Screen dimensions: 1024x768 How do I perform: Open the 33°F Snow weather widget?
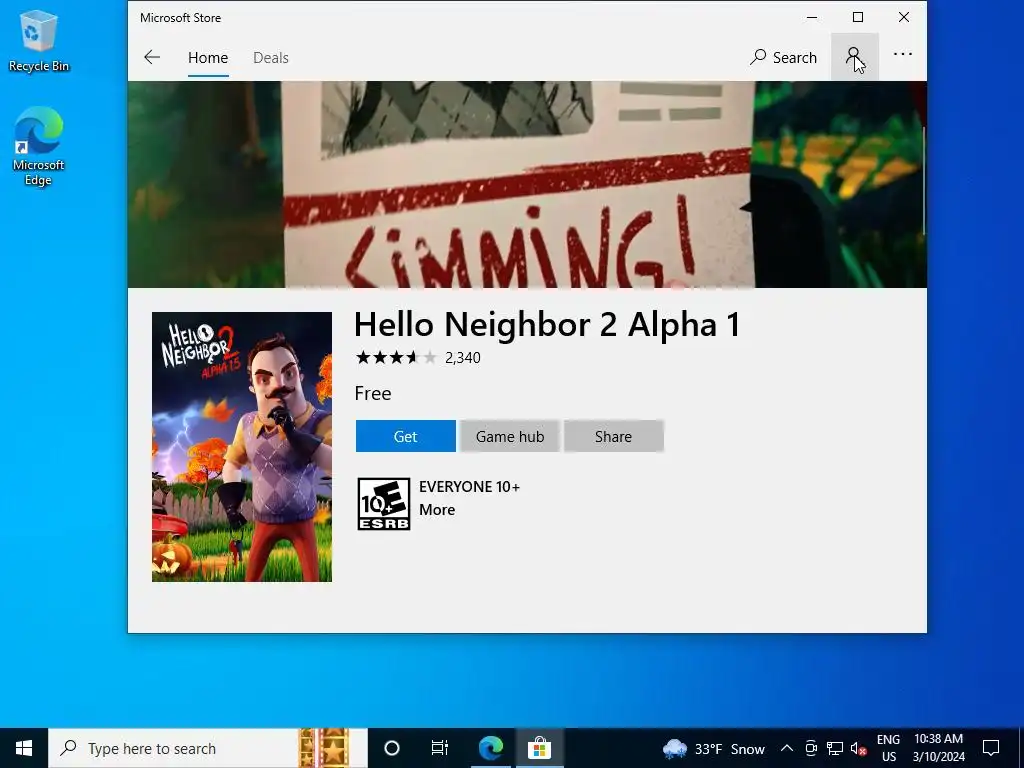pyautogui.click(x=714, y=748)
